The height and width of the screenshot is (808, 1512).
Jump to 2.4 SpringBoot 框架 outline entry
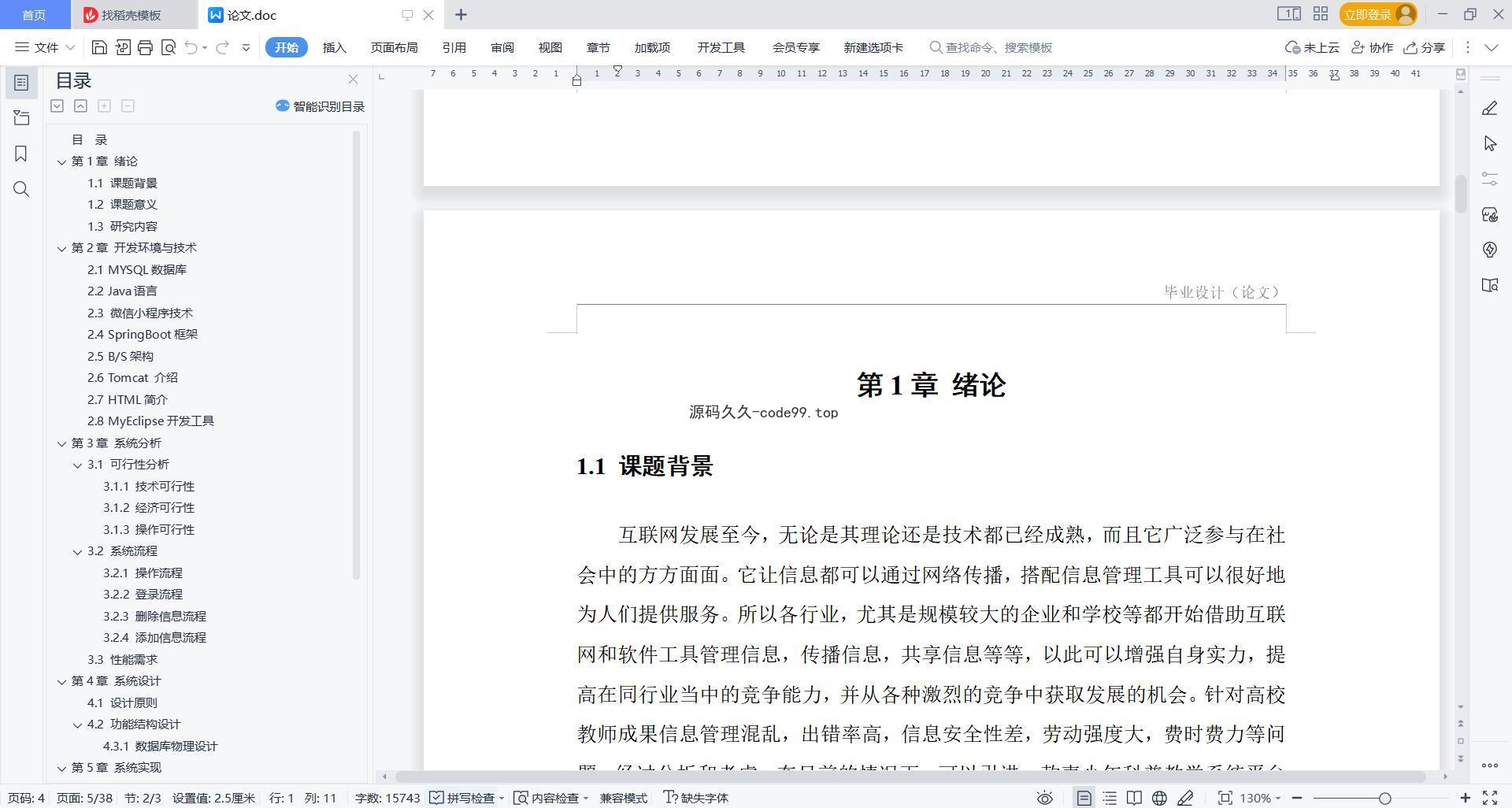[x=143, y=335]
